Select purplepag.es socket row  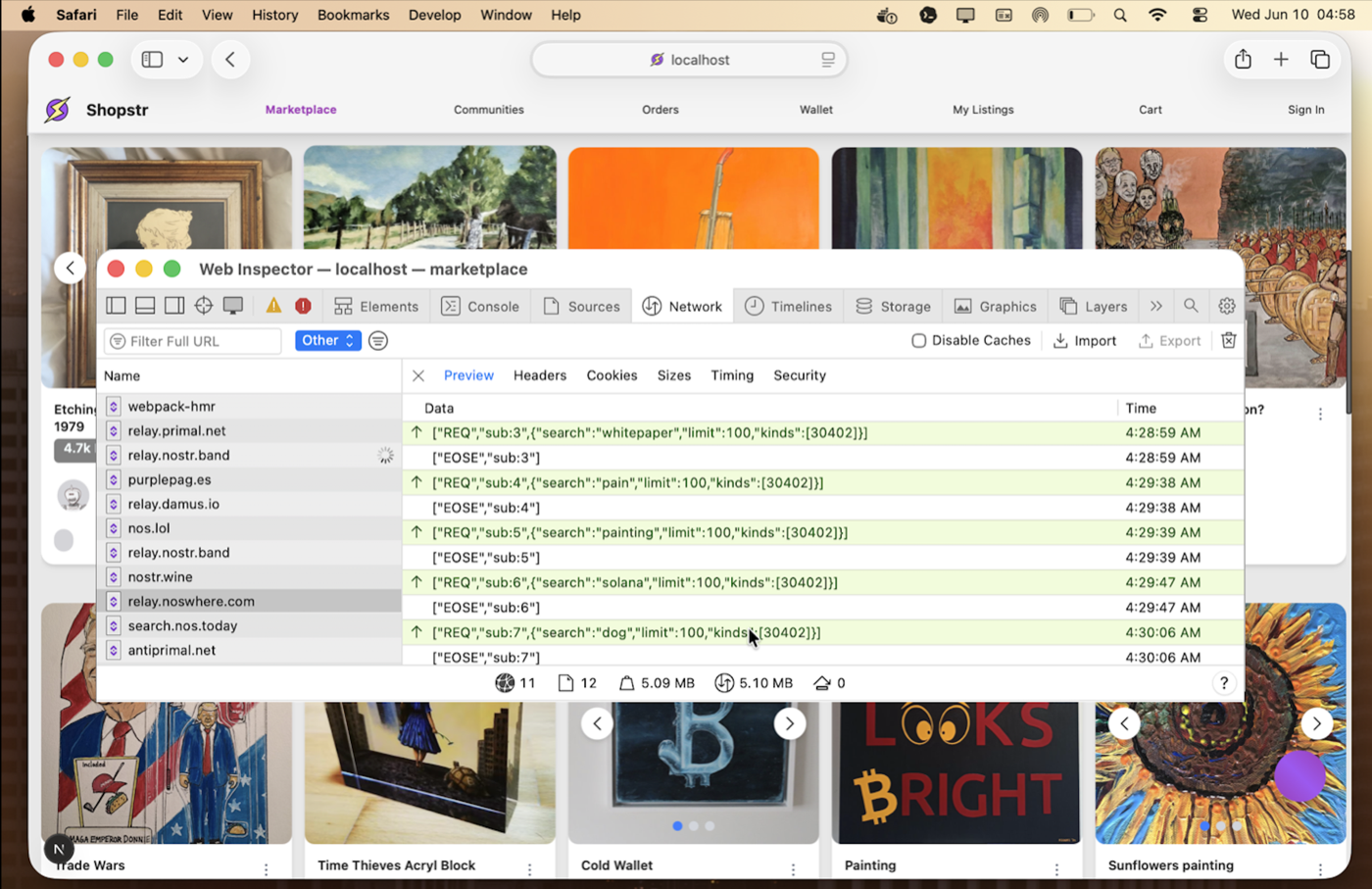[249, 479]
